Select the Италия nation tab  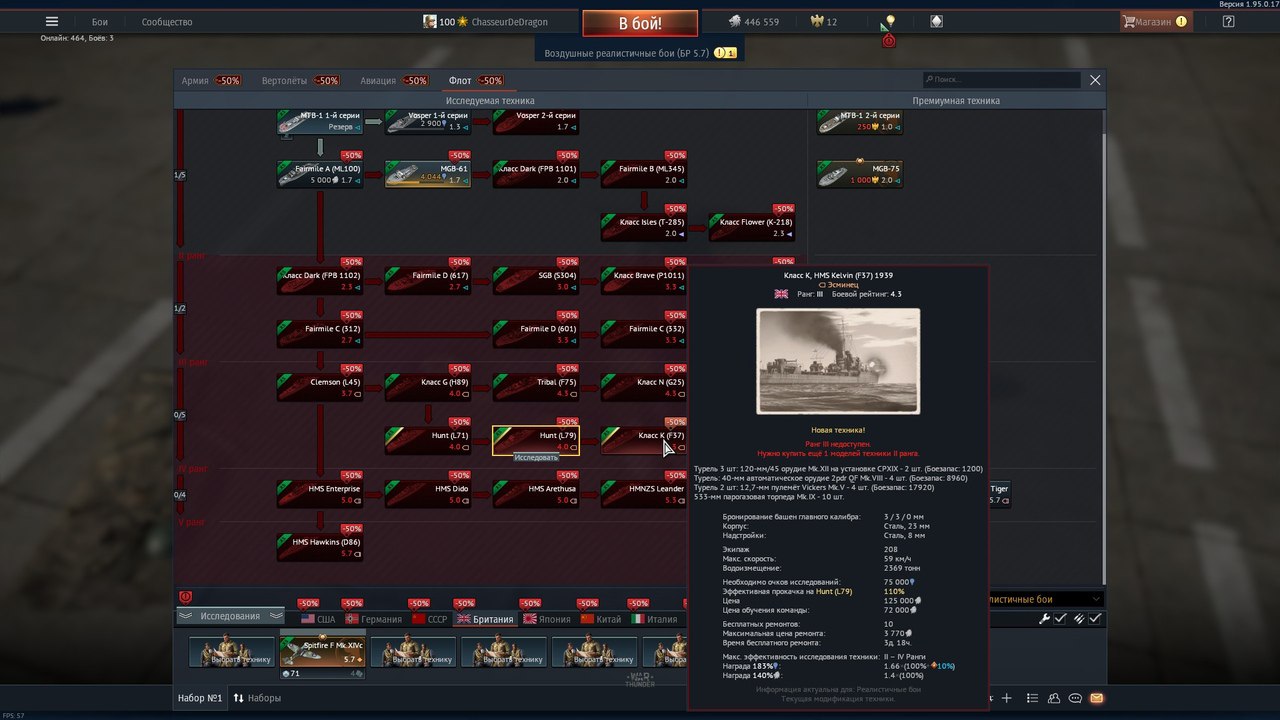pos(654,619)
